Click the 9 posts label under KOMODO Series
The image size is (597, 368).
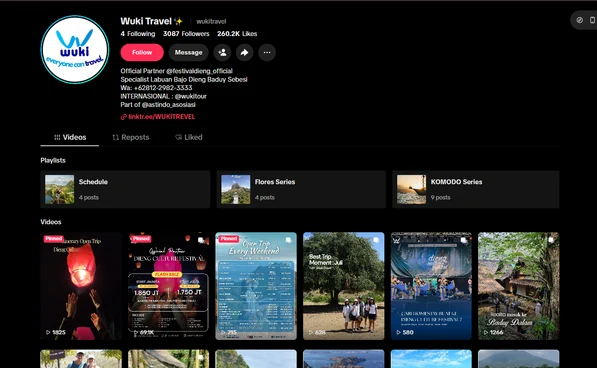coord(441,198)
